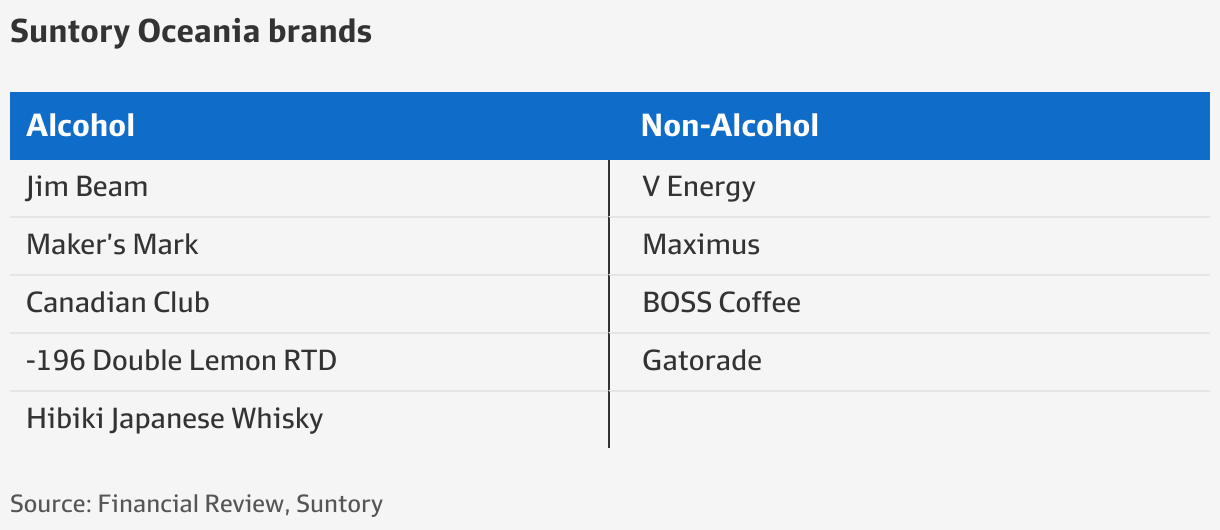Click the vertical divider between the two columns
1220x530 pixels.
click(609, 304)
